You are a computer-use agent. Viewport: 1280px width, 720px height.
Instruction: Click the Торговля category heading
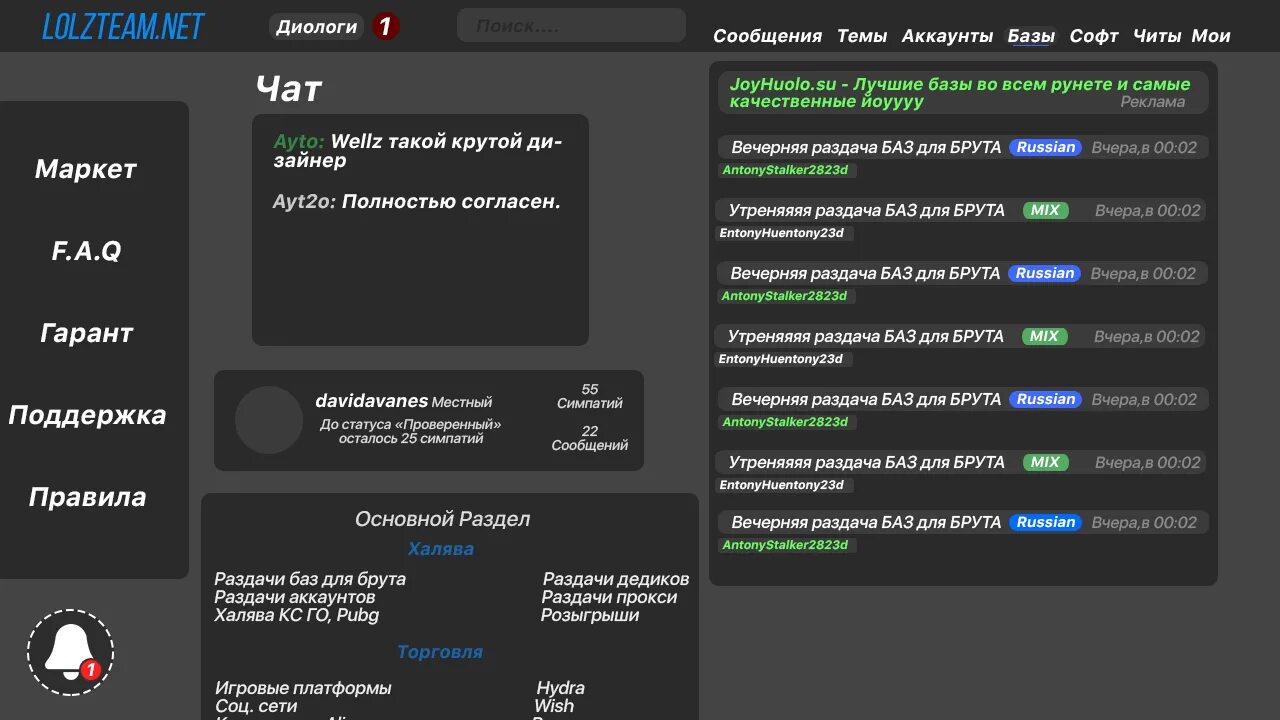[440, 652]
